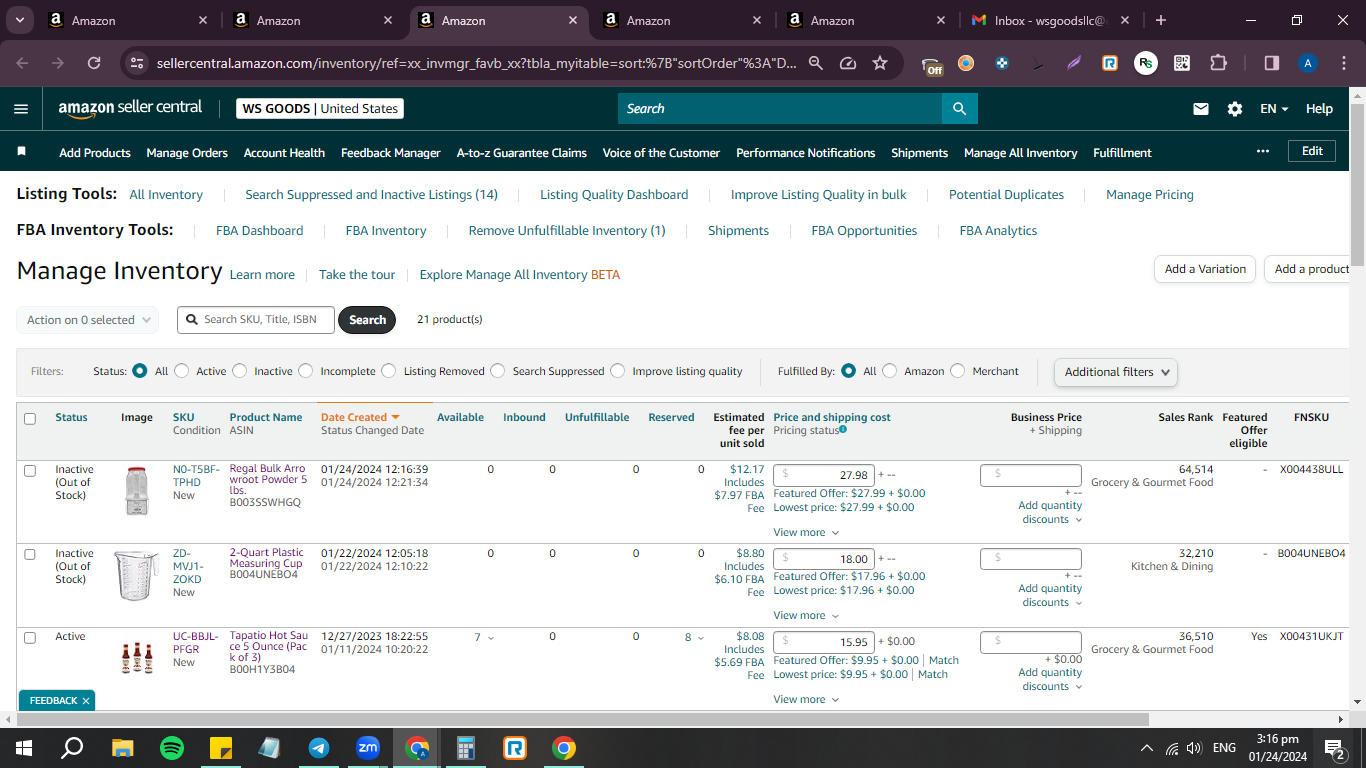Open the FBA Dashboard link
Viewport: 1366px width, 768px height.
[x=259, y=231]
